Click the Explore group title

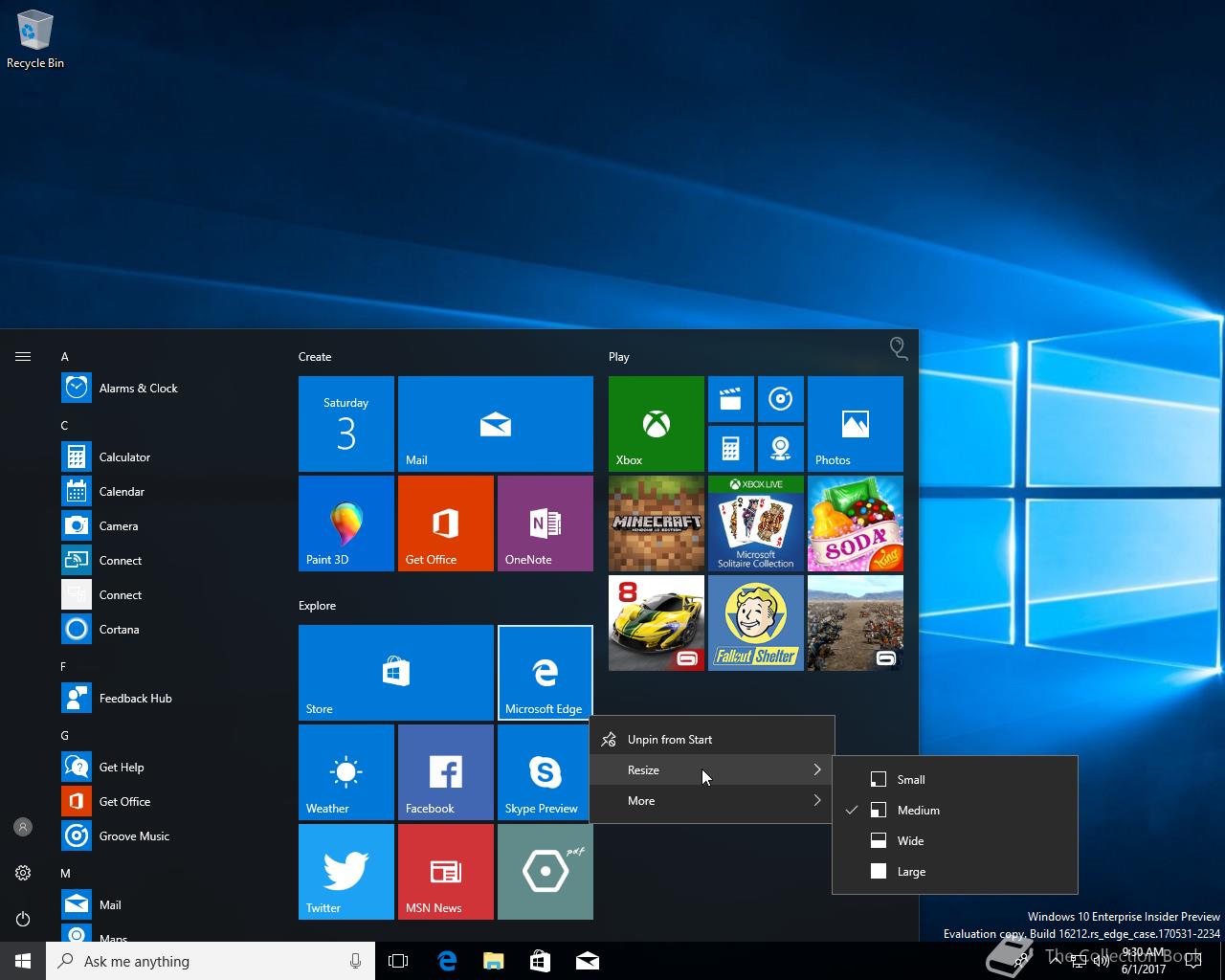[x=317, y=606]
